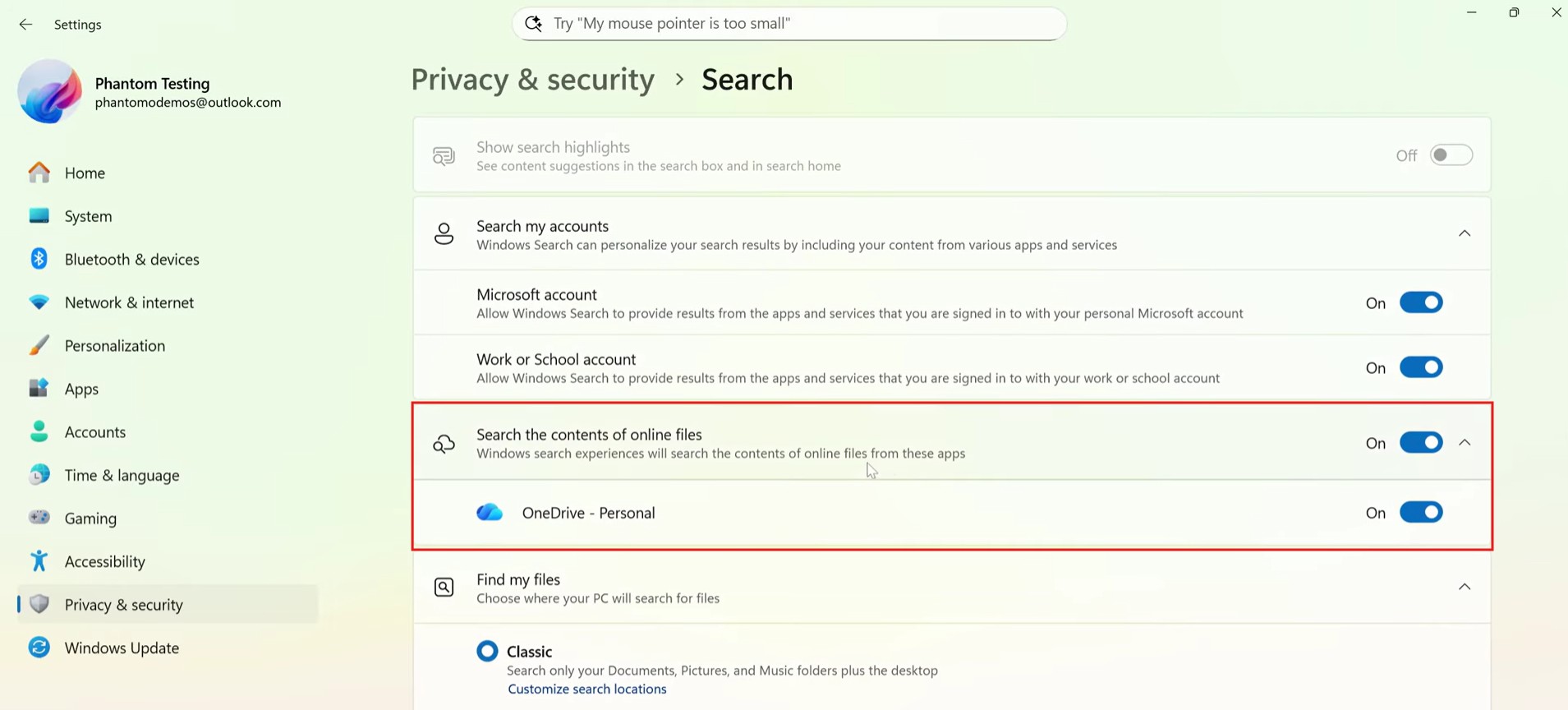1568x710 pixels.
Task: Collapse the Search my accounts section
Action: [1465, 233]
